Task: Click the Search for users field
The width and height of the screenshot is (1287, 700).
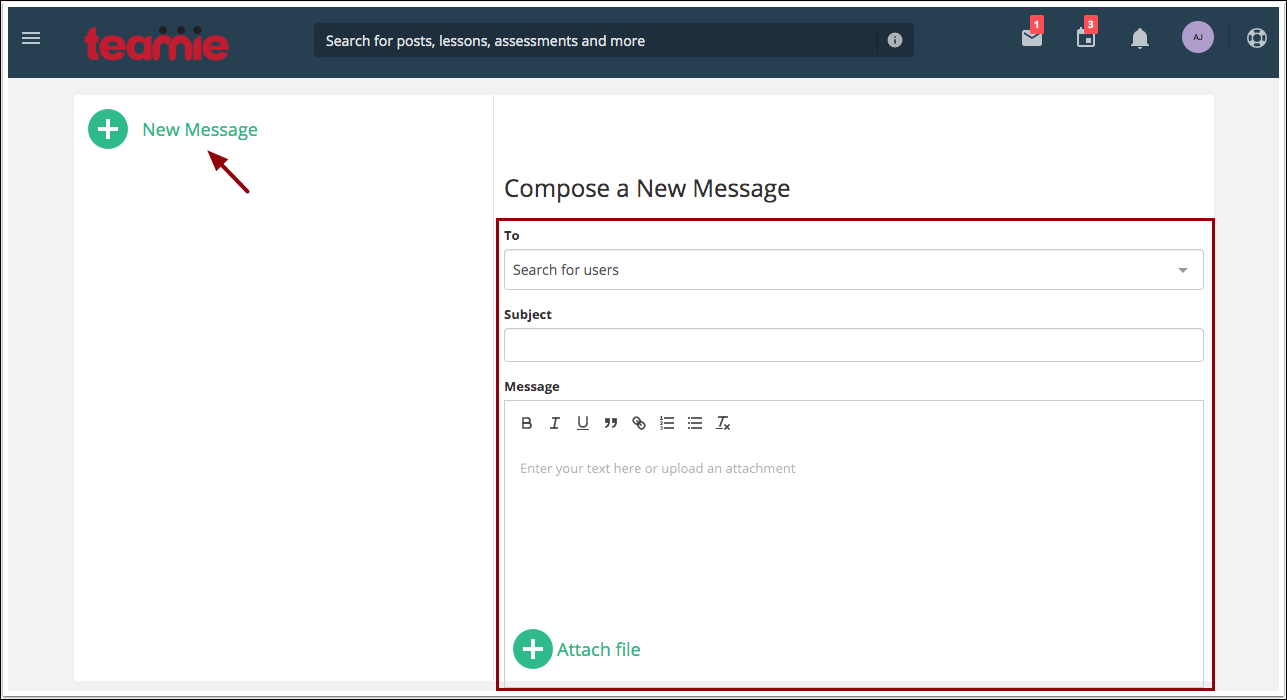Action: 853,270
